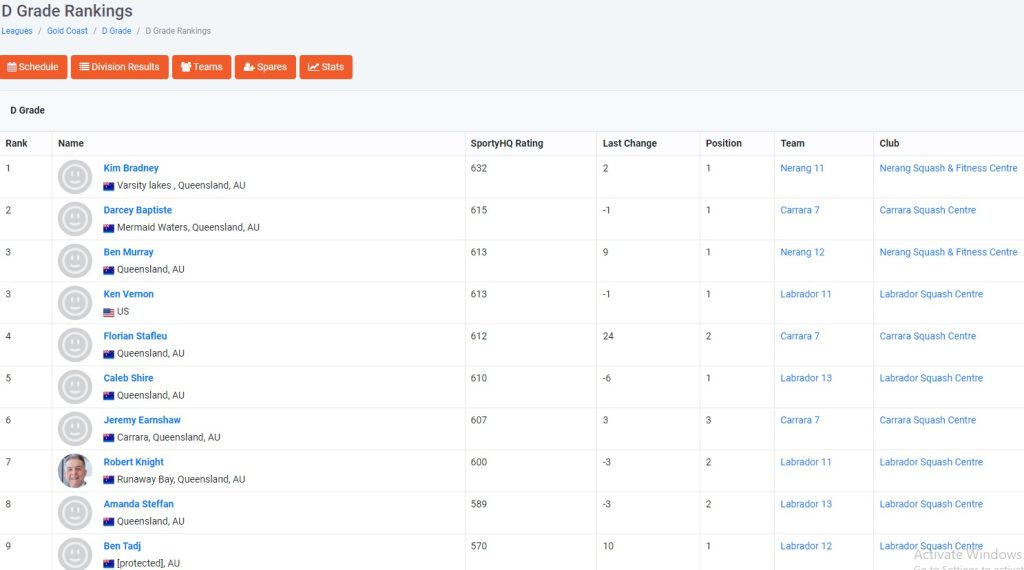Open team Nerang 12
1024x570 pixels.
tap(802, 252)
